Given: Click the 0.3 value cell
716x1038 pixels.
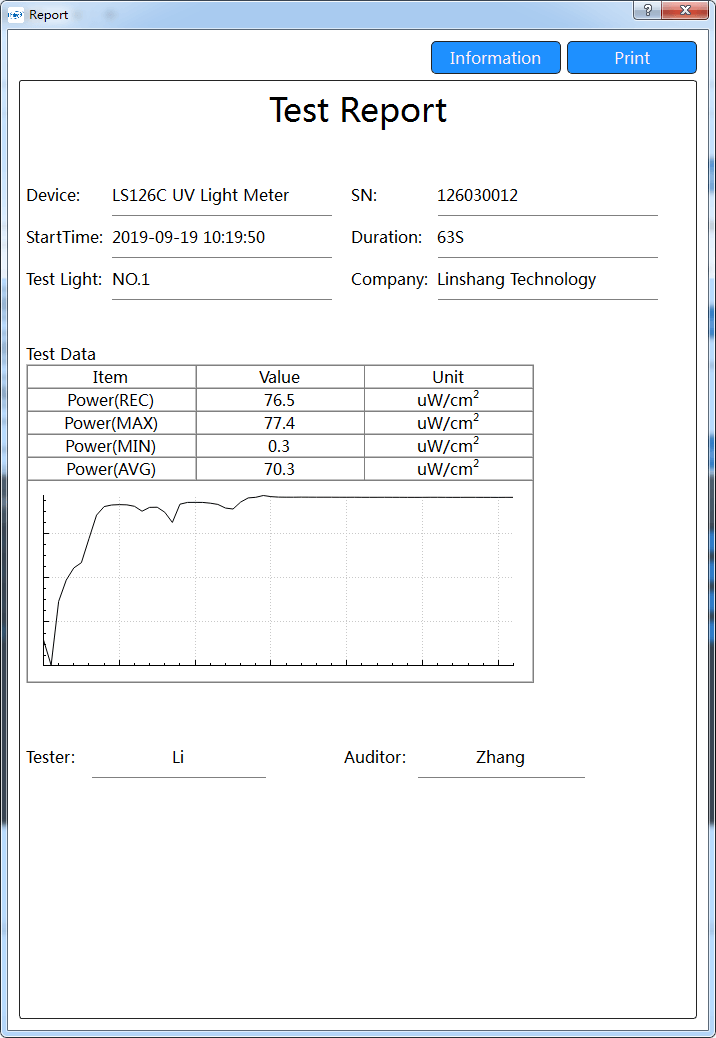Looking at the screenshot, I should pos(280,446).
